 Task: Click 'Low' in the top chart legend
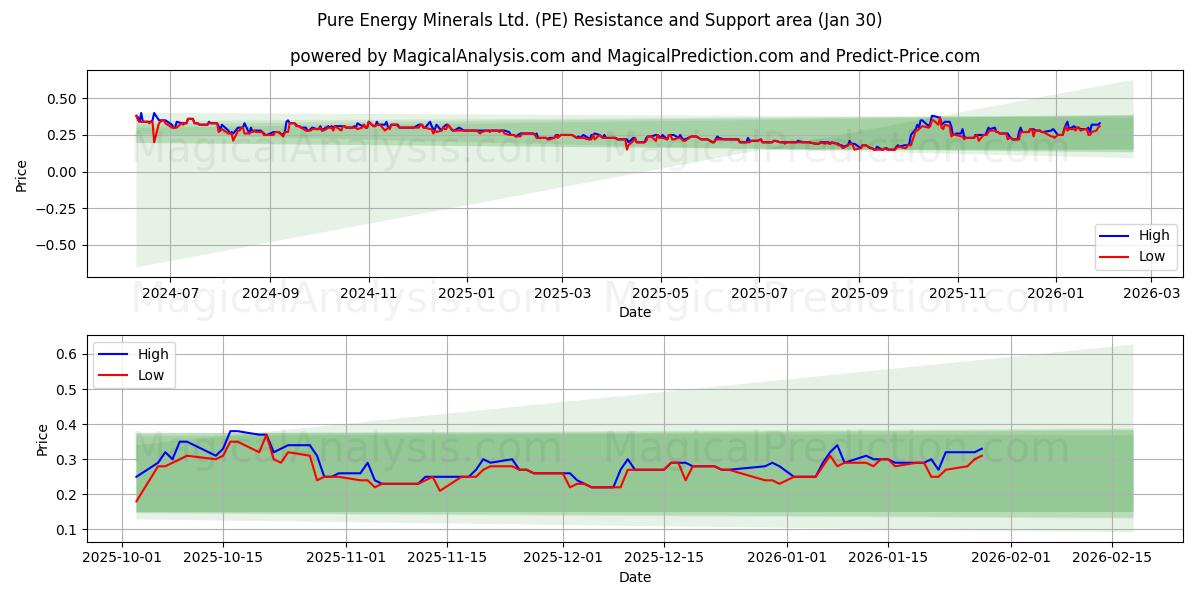(1150, 256)
